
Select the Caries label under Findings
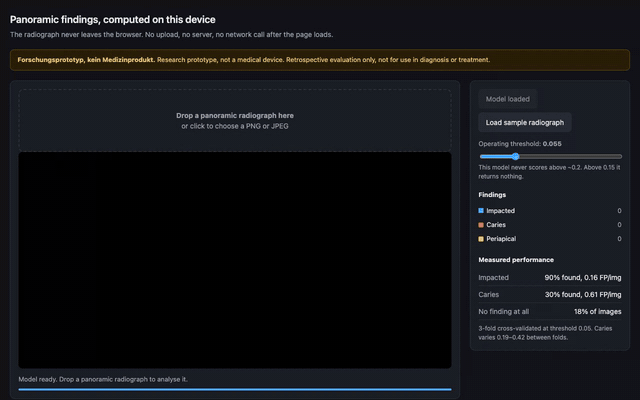[496, 225]
